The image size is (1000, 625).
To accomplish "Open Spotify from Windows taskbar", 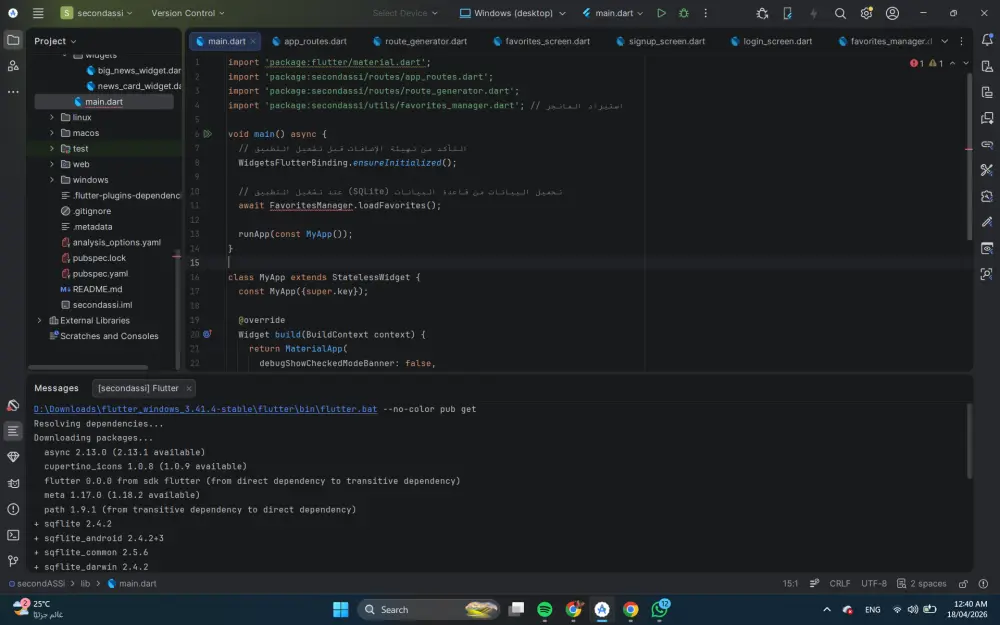I will point(545,610).
